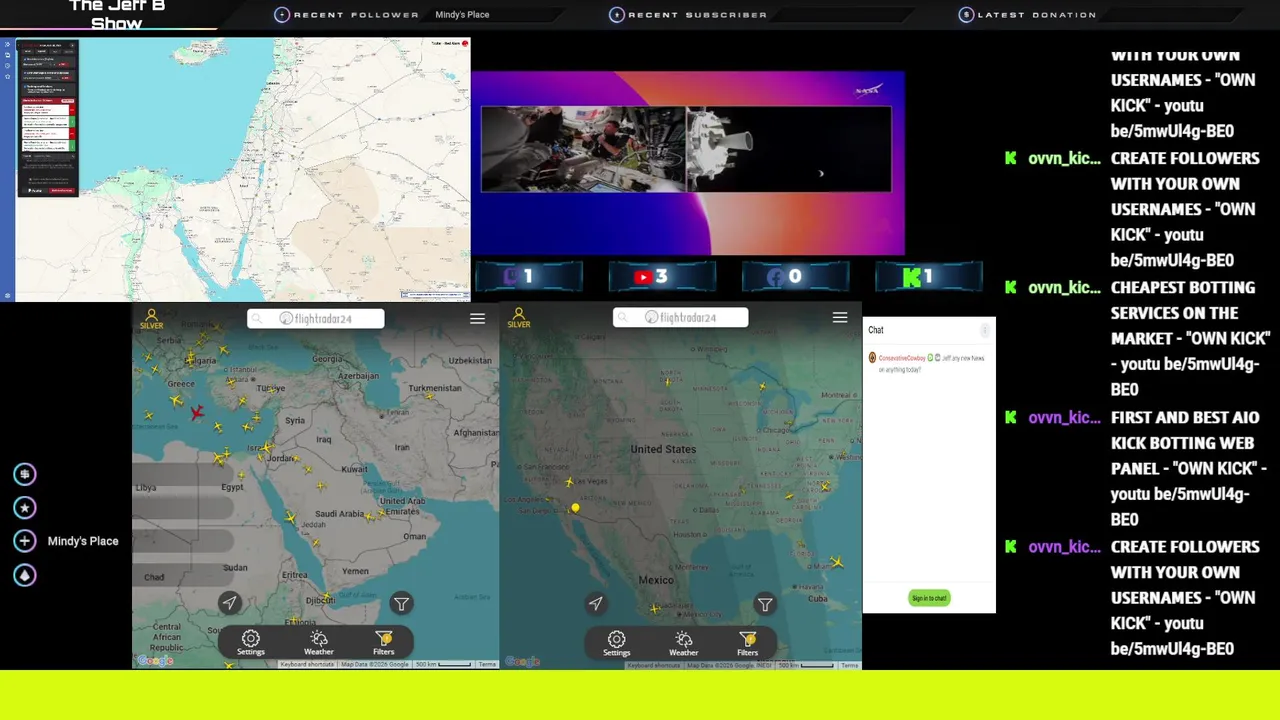Tap funnel filter icon on Middle East map

(x=401, y=603)
